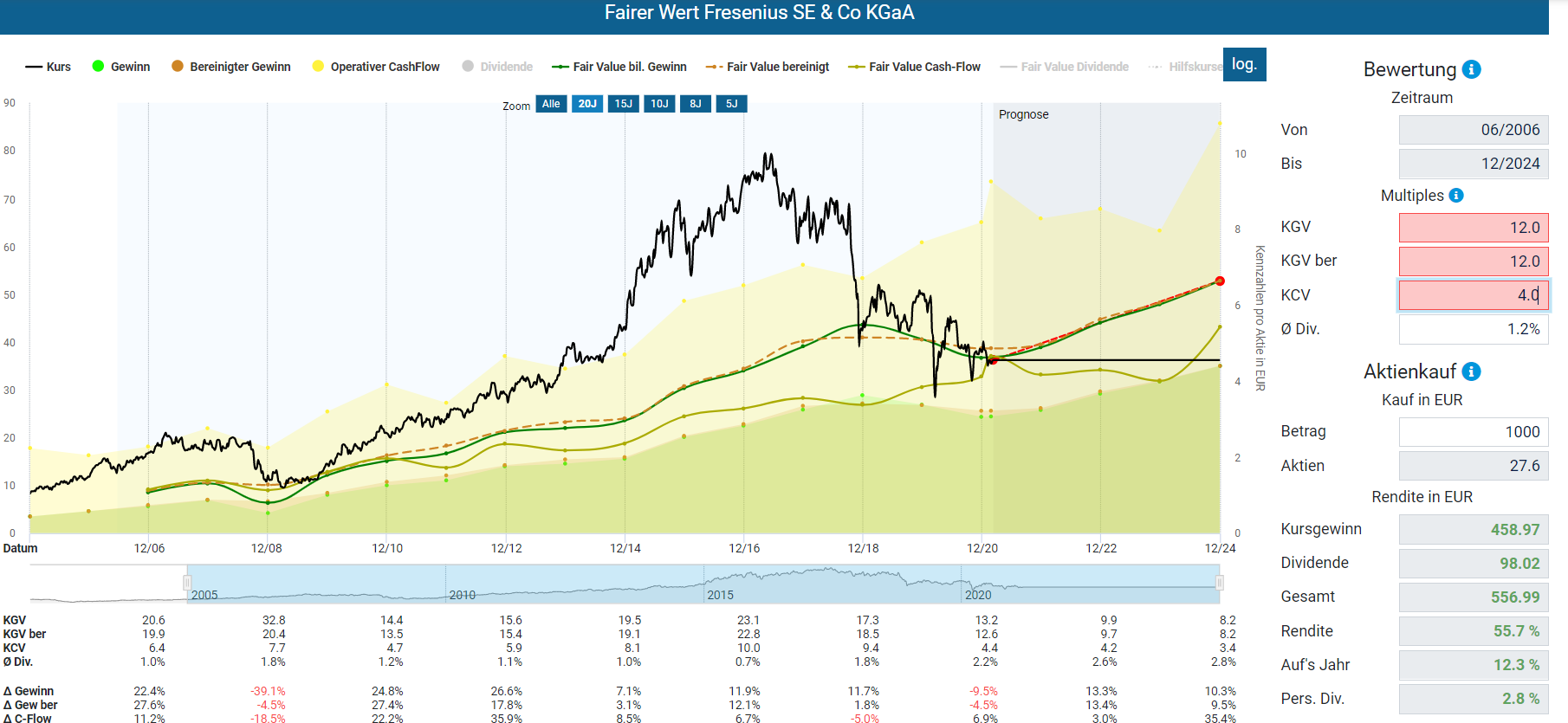
Task: Open the Bewertung info icon
Action: tap(1471, 69)
